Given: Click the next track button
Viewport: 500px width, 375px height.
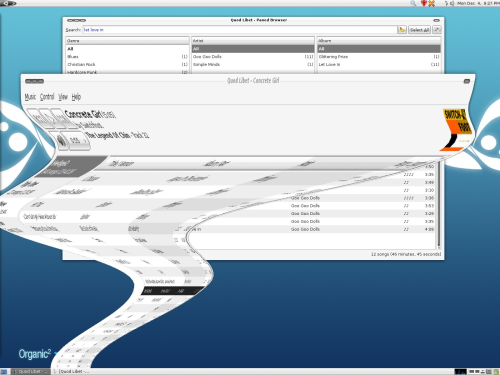Looking at the screenshot, I should (x=59, y=119).
